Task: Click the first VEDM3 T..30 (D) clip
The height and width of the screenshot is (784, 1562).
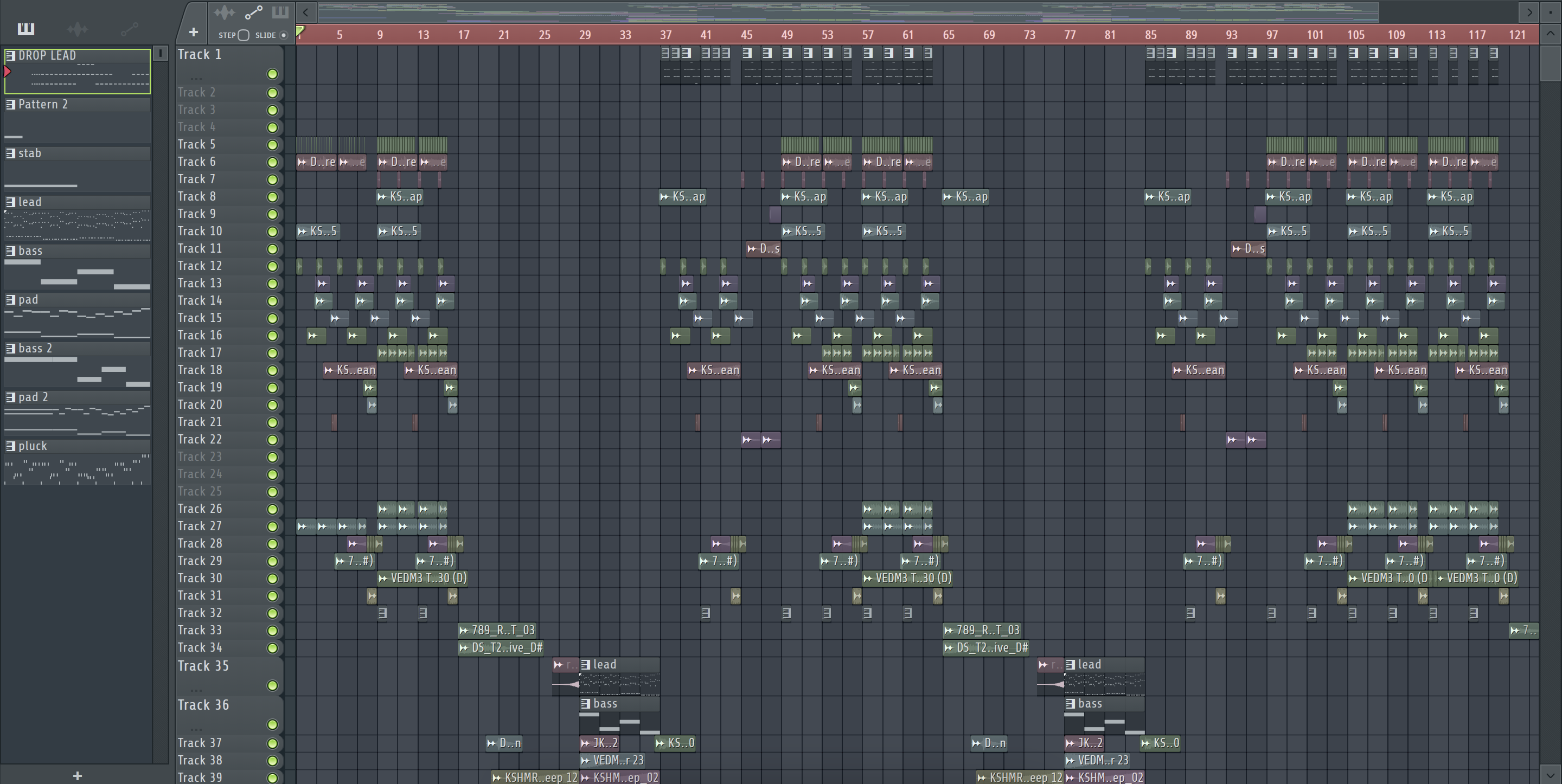Action: click(422, 579)
